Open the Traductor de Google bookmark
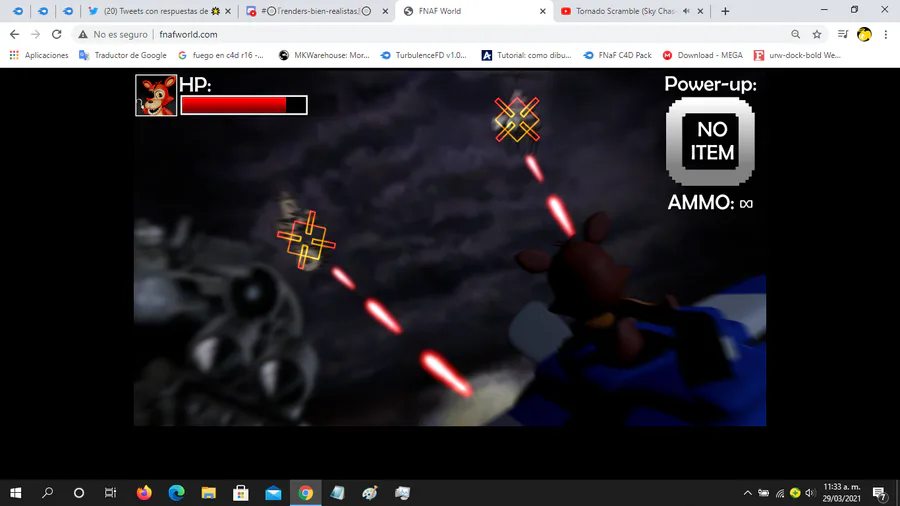900x506 pixels. (123, 55)
